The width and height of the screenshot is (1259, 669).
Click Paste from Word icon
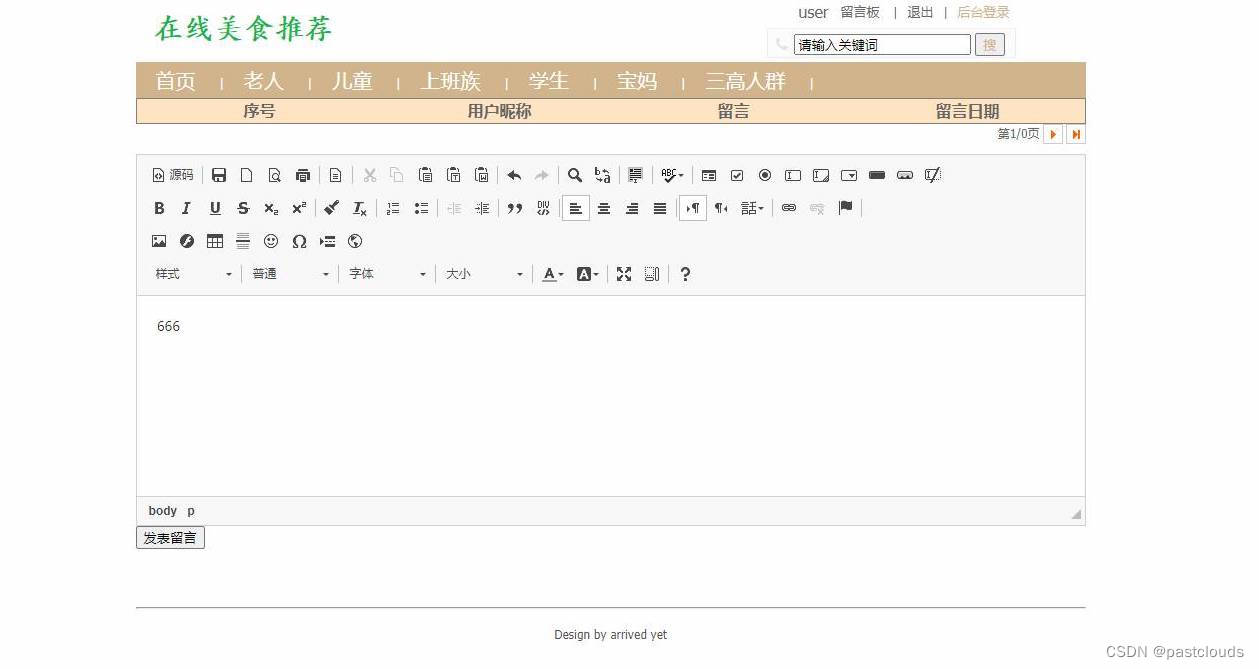481,175
